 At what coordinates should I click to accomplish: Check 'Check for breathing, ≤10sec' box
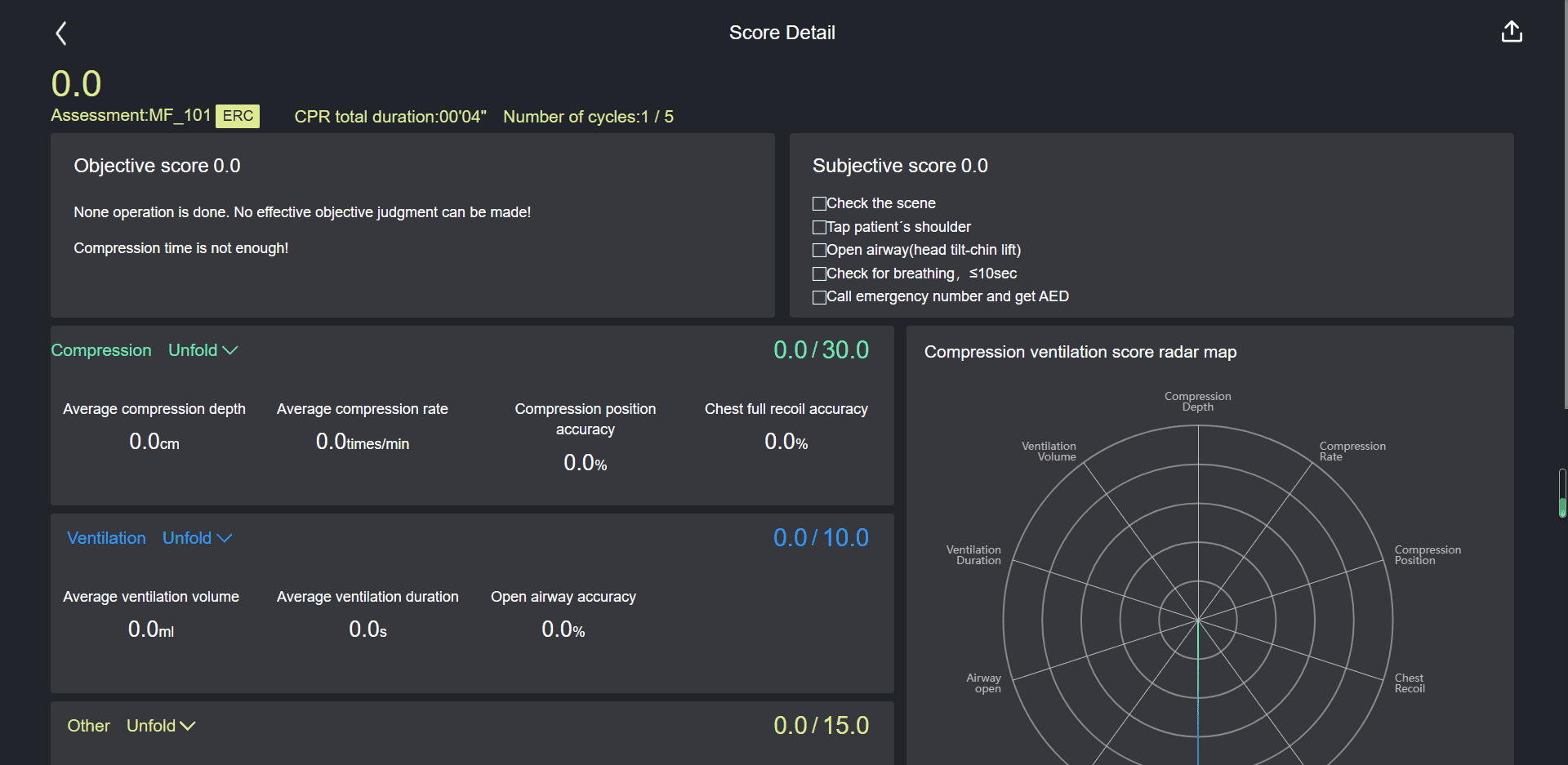[x=819, y=274]
